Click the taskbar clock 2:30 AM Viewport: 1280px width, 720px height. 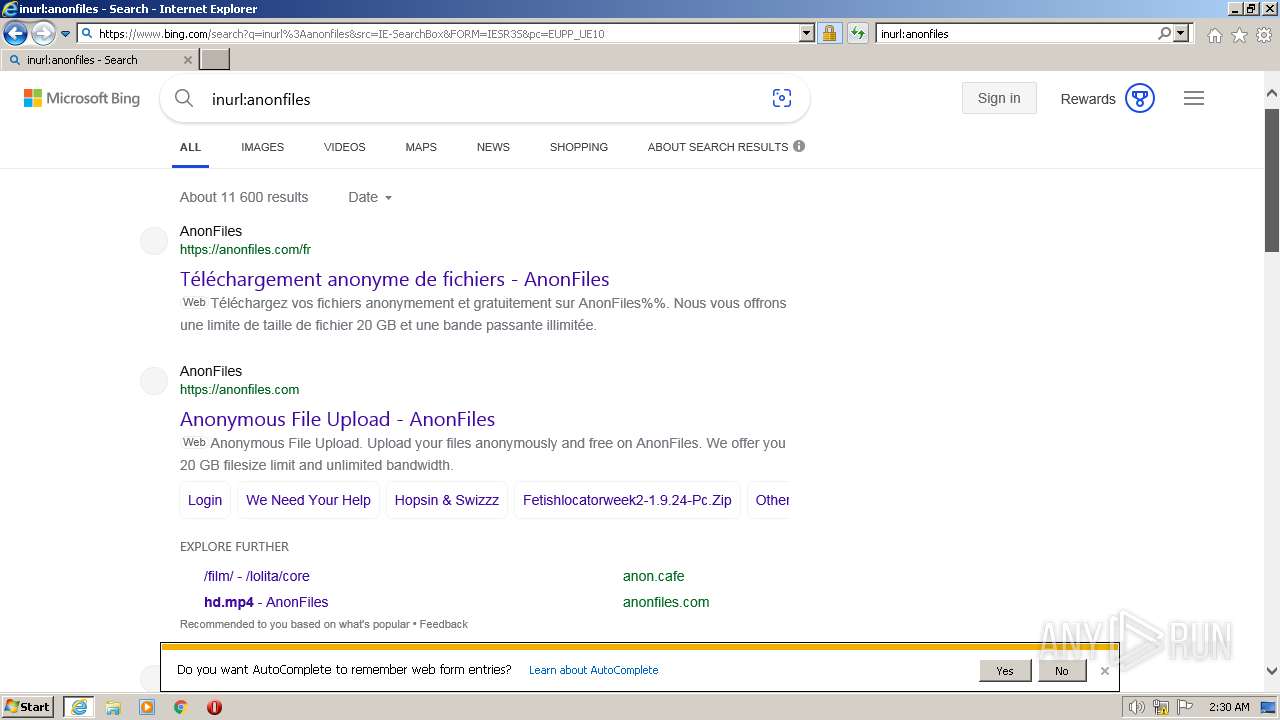click(1229, 707)
